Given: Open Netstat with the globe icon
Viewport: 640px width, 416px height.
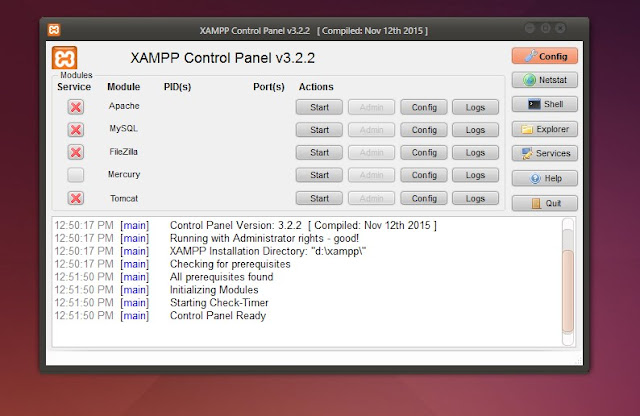Looking at the screenshot, I should point(544,80).
